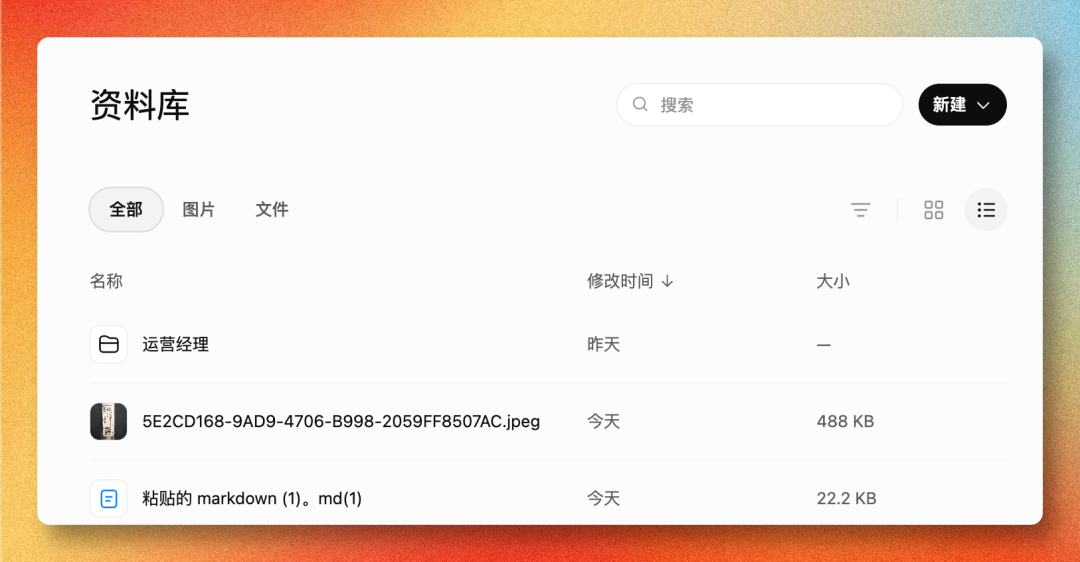Click the search magnifier icon
Image resolution: width=1080 pixels, height=562 pixels.
click(640, 104)
